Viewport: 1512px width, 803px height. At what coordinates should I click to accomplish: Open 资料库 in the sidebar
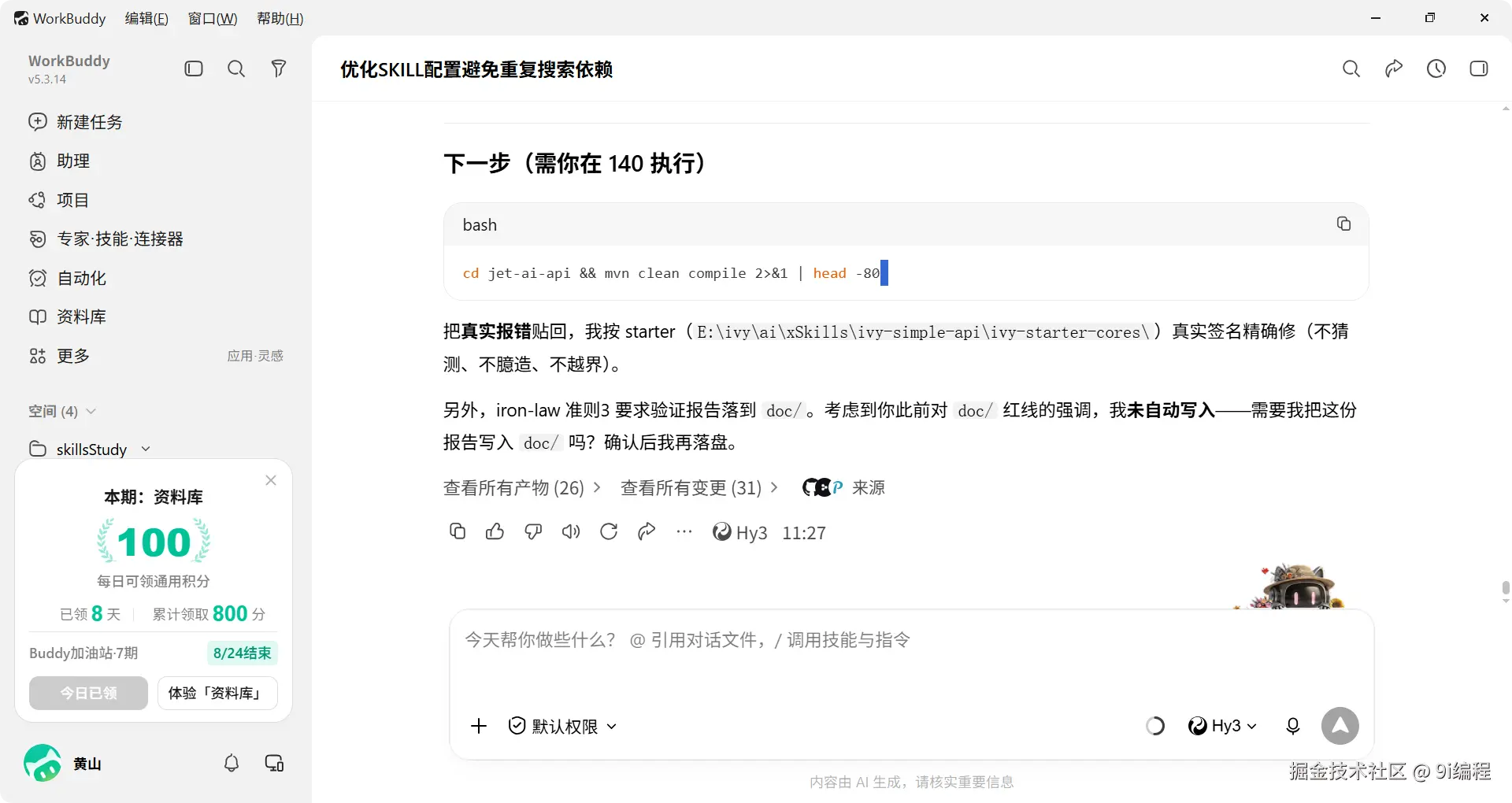click(156, 316)
